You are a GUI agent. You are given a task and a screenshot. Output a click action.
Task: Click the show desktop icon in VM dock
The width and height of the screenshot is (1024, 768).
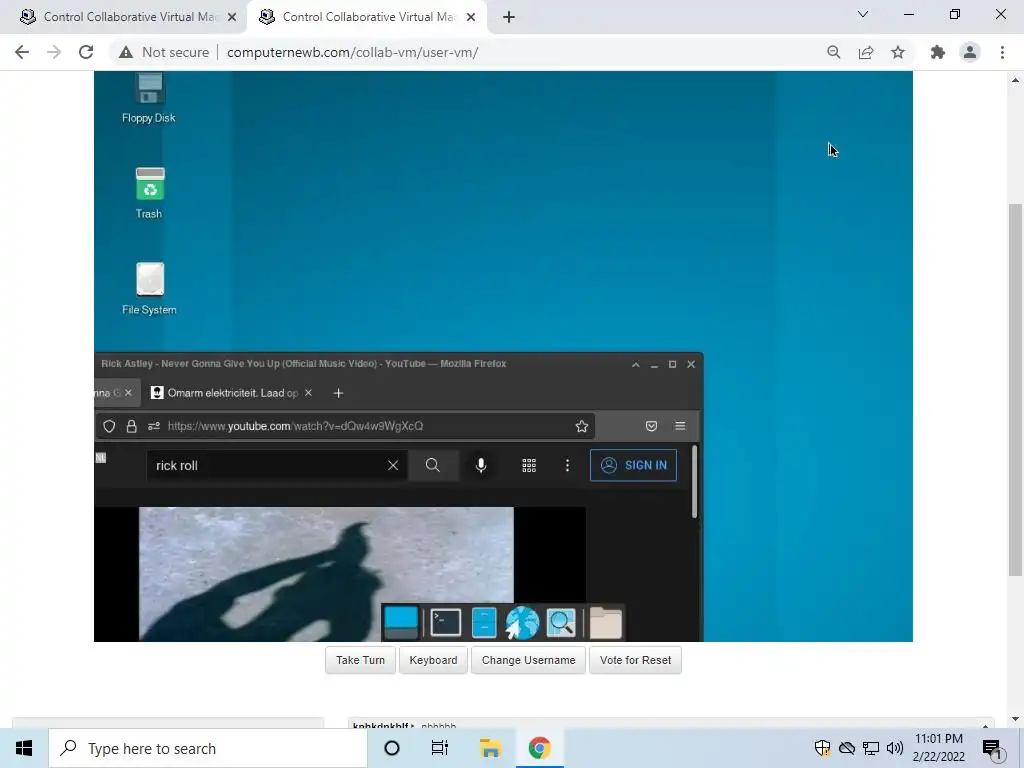pyautogui.click(x=401, y=622)
